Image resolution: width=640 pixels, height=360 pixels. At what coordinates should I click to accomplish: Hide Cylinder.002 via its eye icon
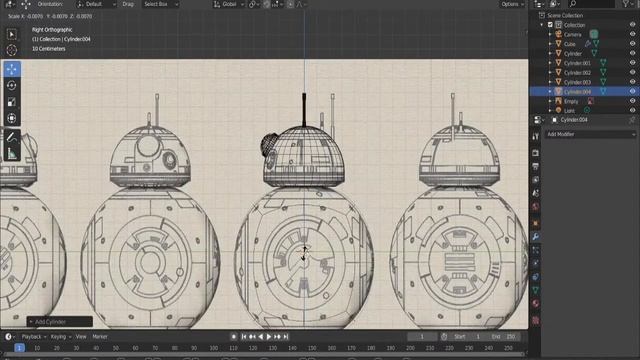tap(632, 72)
